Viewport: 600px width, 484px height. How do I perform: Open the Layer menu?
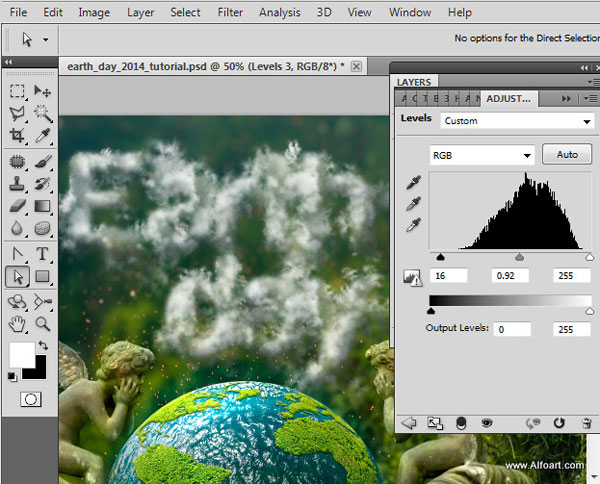click(140, 12)
